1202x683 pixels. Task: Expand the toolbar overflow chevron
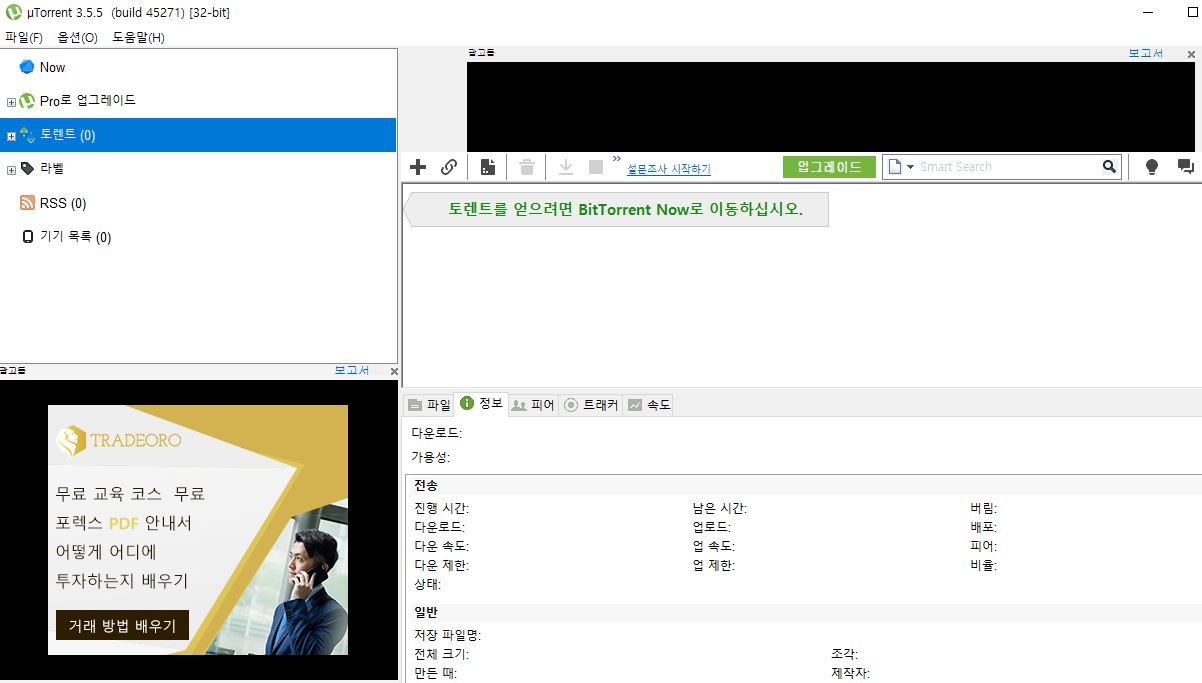coord(617,159)
